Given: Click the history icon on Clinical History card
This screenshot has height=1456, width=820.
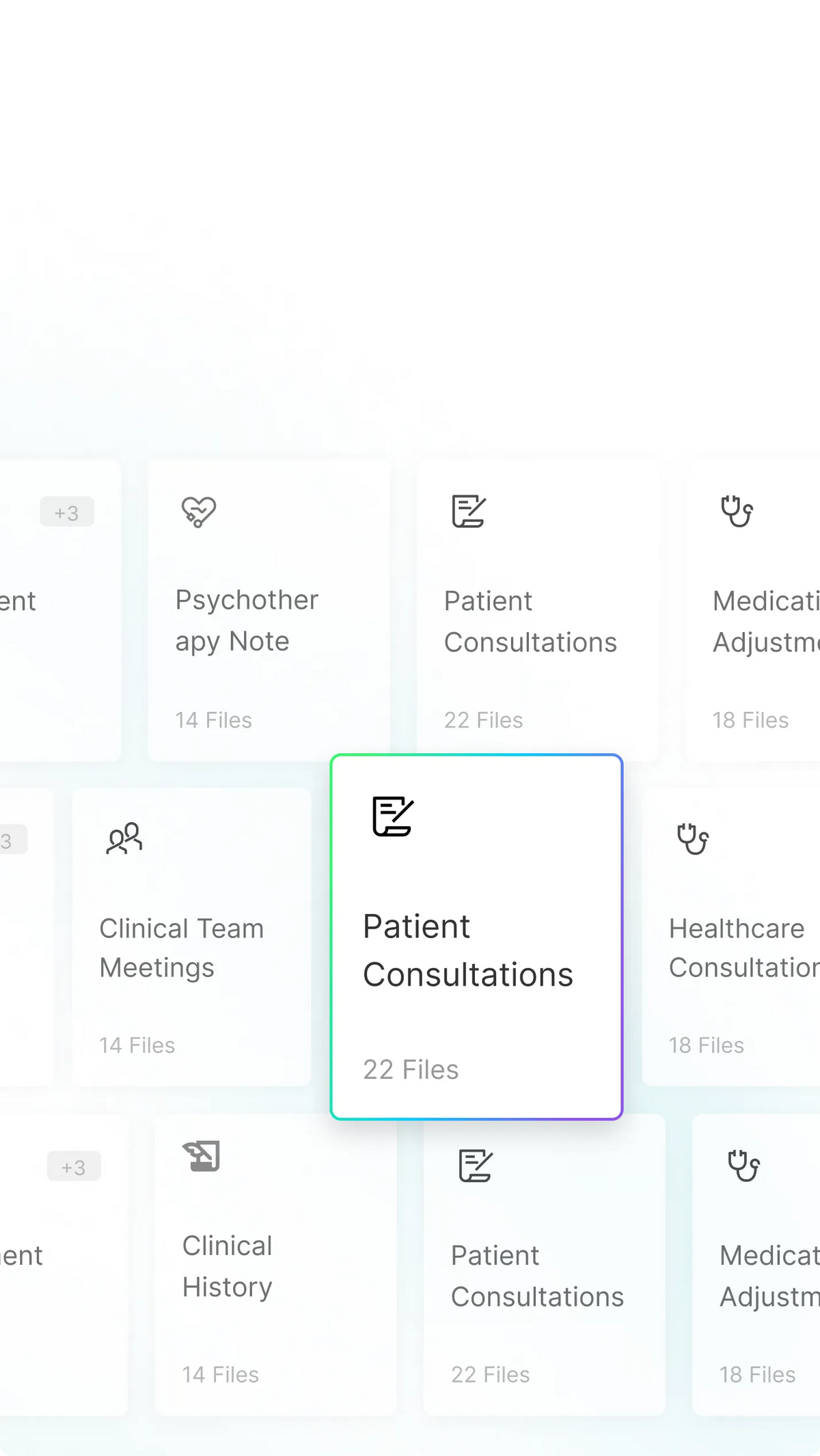Looking at the screenshot, I should (x=202, y=1156).
